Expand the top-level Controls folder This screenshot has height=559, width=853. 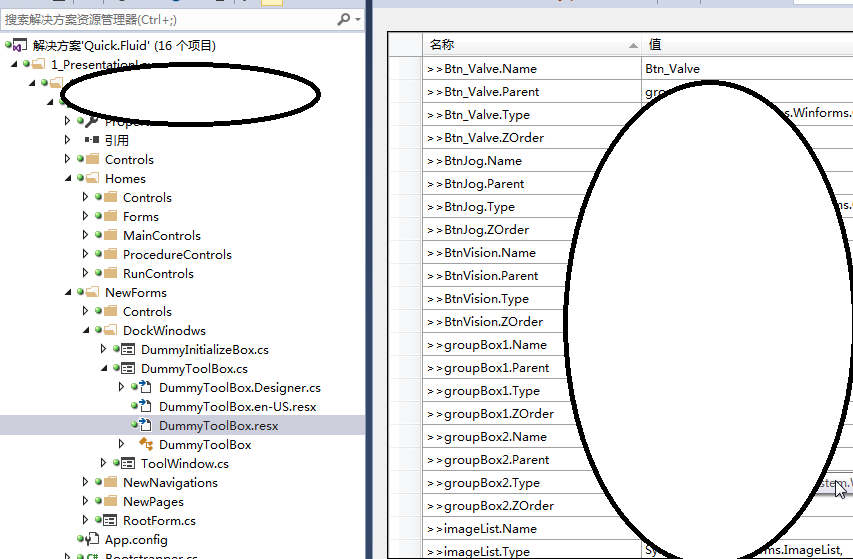[67, 159]
